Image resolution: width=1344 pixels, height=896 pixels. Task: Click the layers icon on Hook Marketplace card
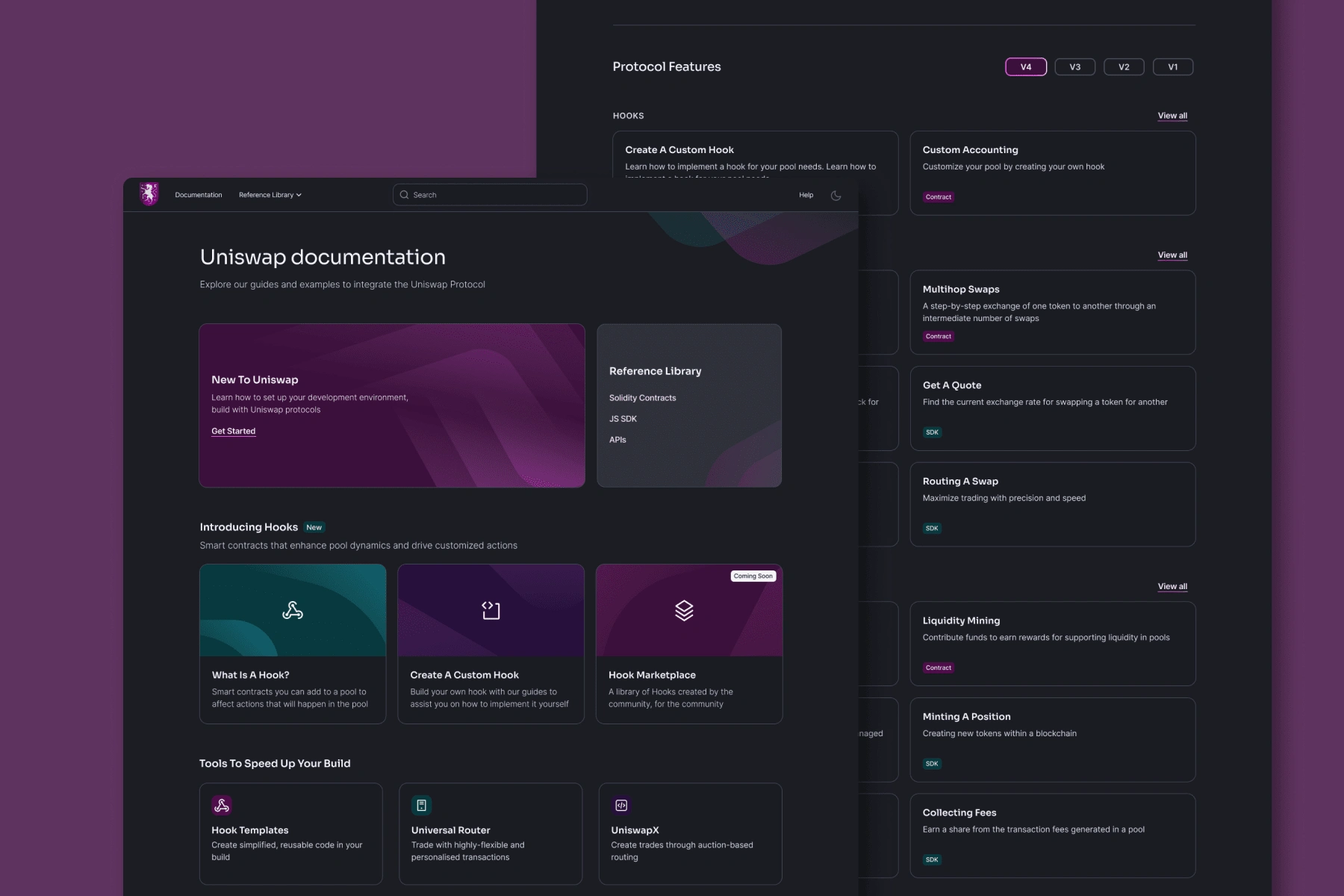(x=684, y=611)
